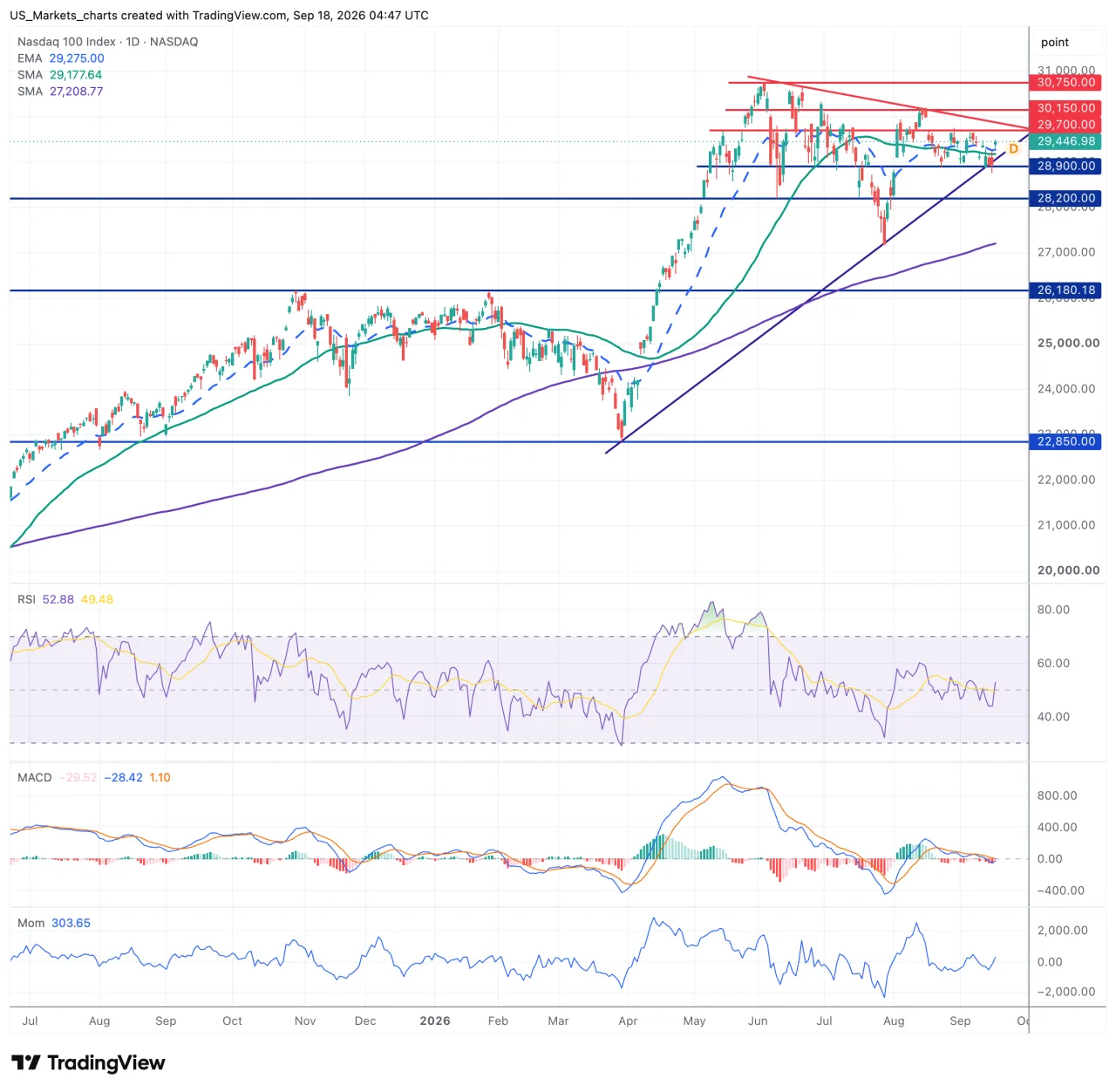Image resolution: width=1116 pixels, height=1092 pixels.
Task: Select the SMA 29,177.64 legend entry
Action: (60, 75)
